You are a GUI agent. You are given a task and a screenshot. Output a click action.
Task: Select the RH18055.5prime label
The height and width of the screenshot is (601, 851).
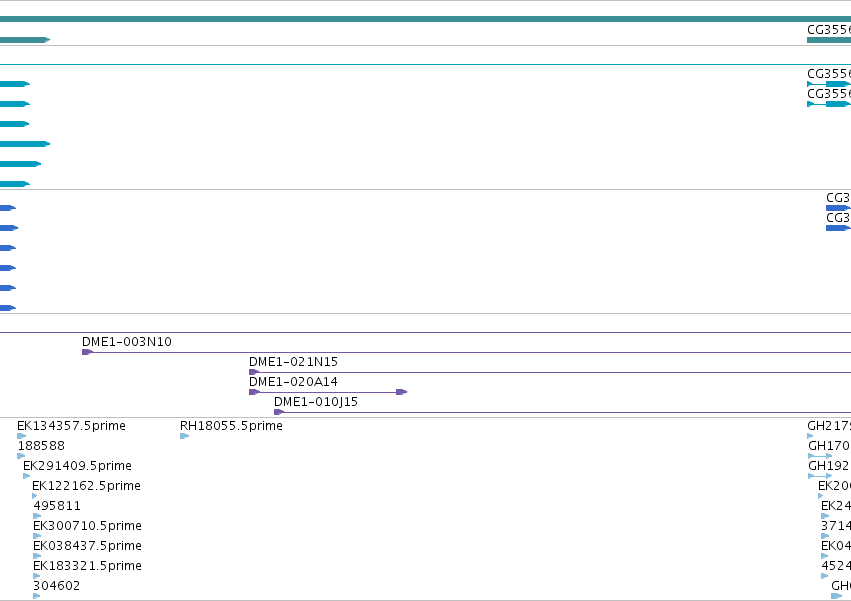(231, 426)
